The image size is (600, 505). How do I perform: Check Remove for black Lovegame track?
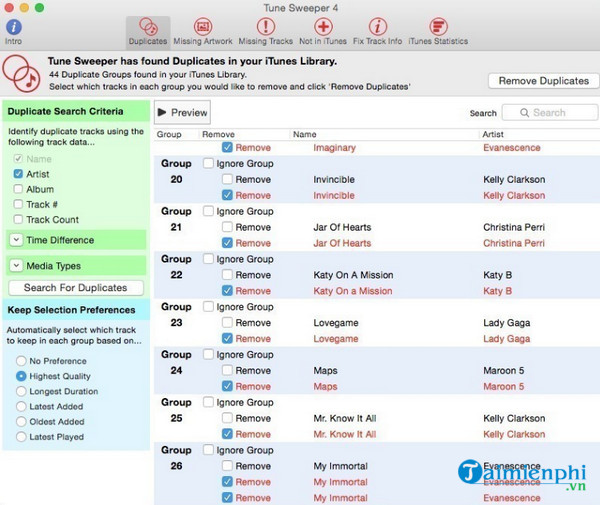[227, 323]
